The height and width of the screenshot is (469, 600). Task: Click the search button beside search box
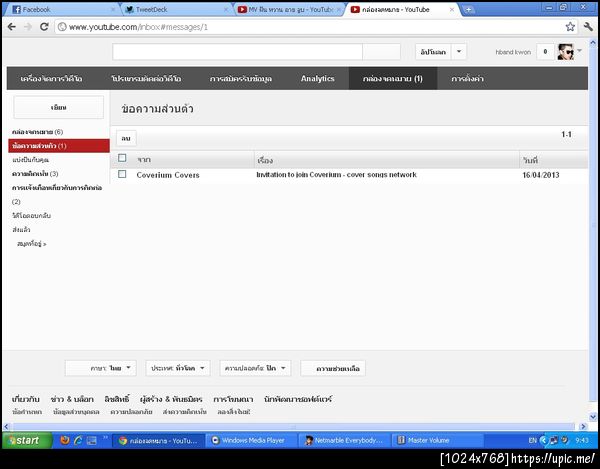[x=382, y=52]
